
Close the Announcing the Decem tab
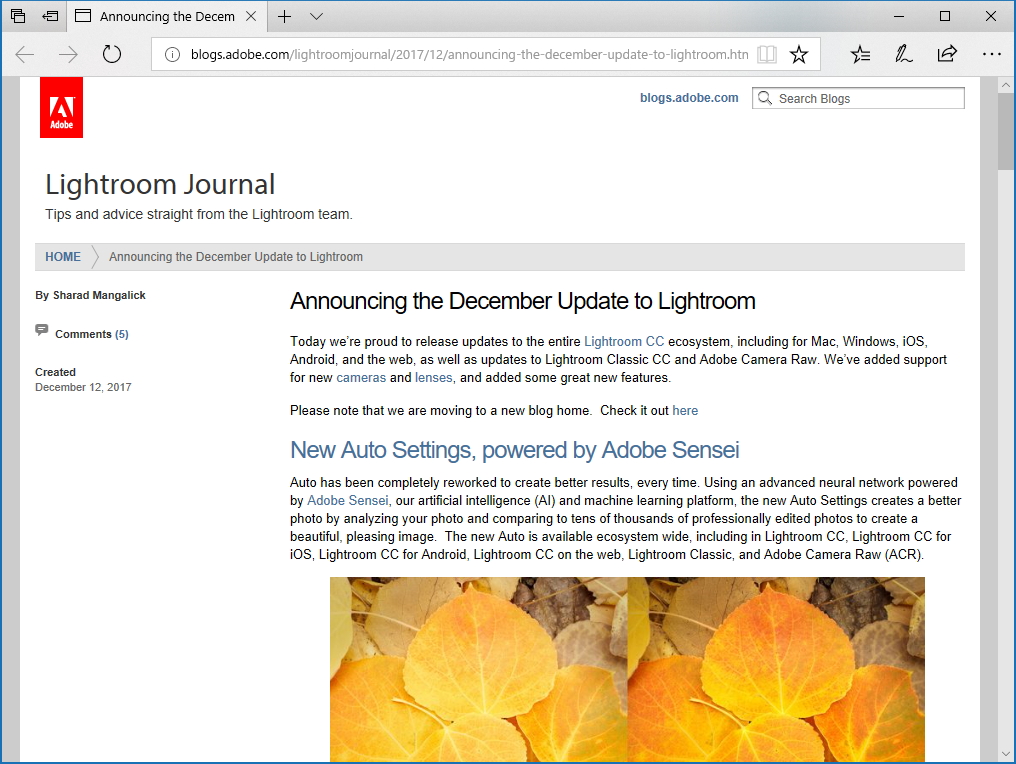[251, 16]
